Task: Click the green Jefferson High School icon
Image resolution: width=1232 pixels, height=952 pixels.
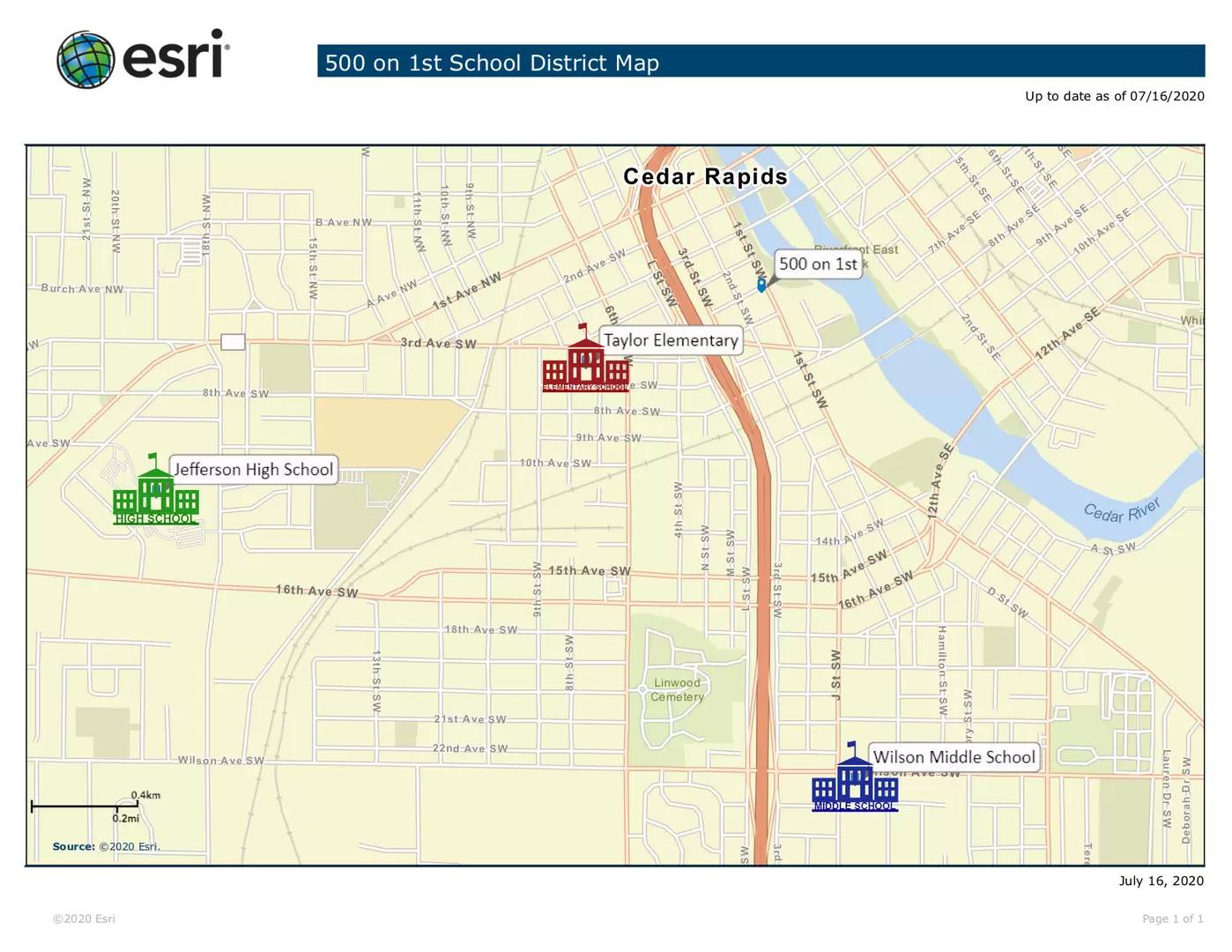Action: [156, 493]
